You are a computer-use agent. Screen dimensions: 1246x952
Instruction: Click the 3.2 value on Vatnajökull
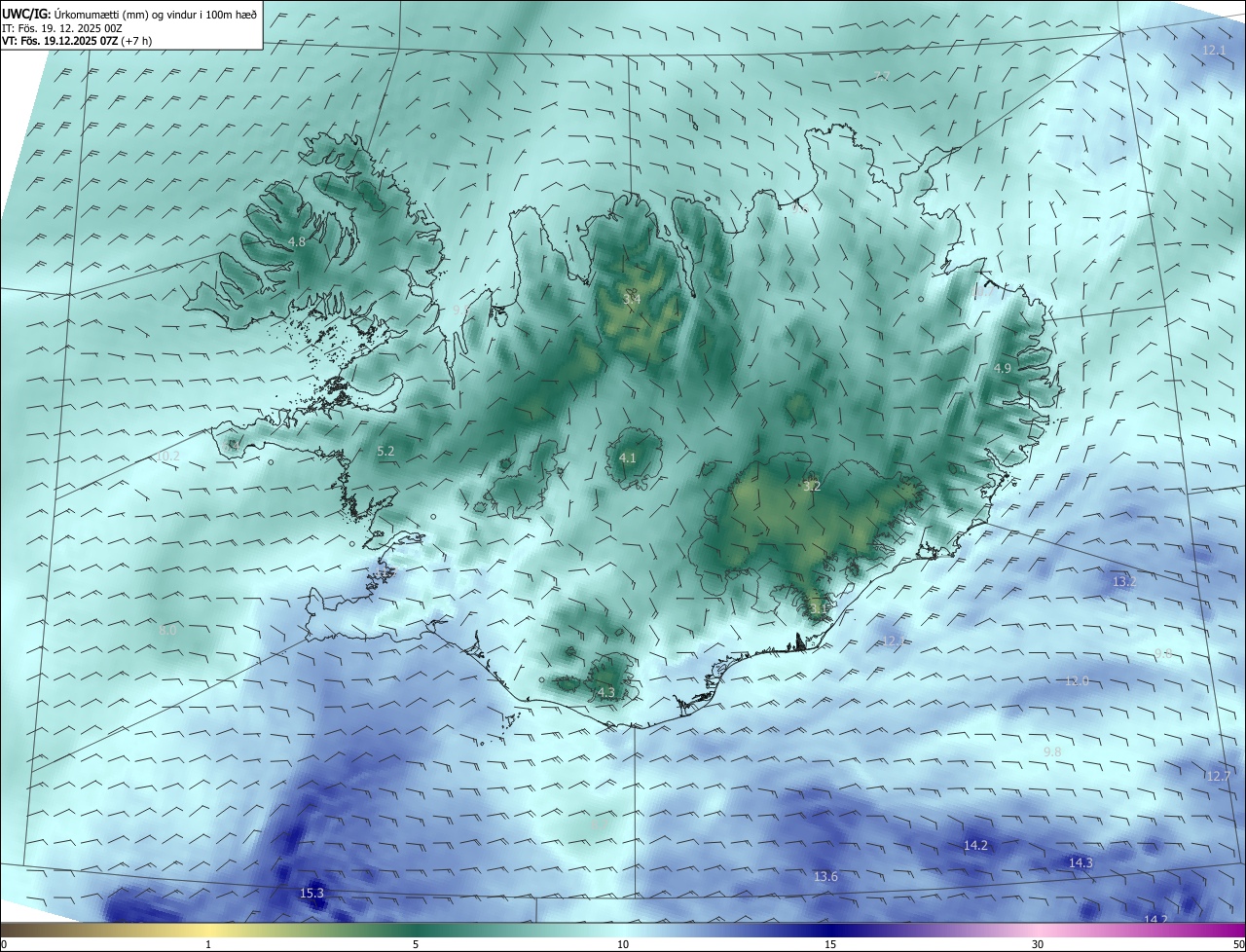[812, 485]
